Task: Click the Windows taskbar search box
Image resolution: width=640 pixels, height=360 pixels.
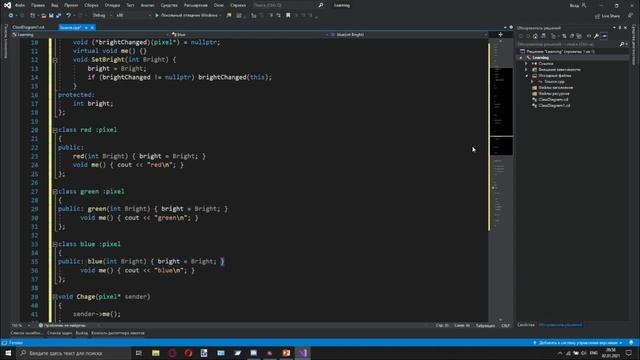Action: (x=73, y=353)
